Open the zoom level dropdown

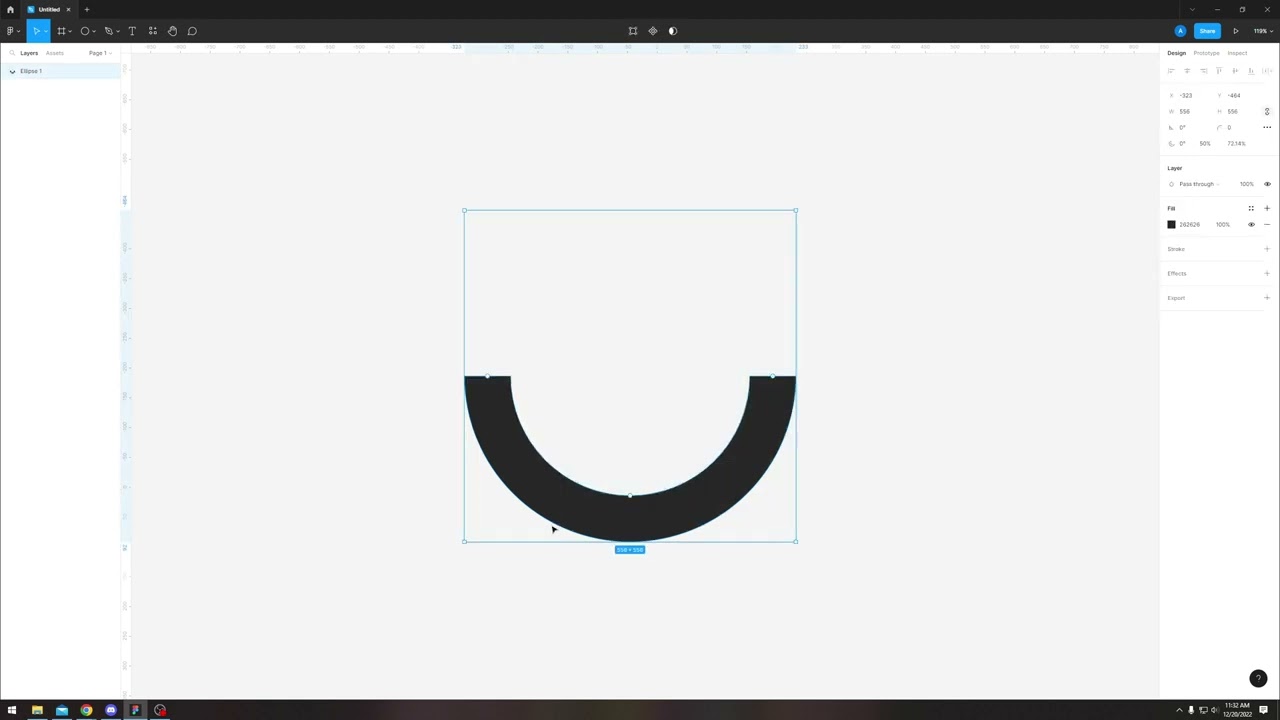coord(1263,31)
